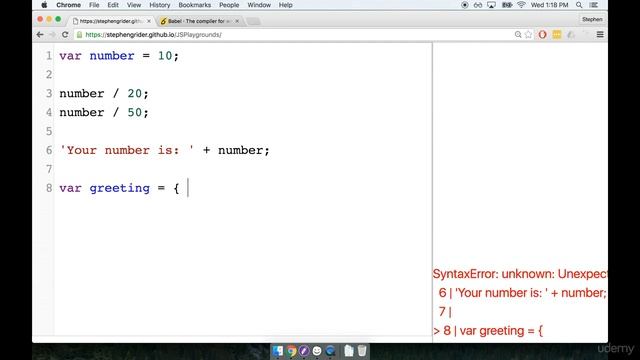Click the browser forward arrow
Screen dimensions: 640x360
tap(52, 35)
